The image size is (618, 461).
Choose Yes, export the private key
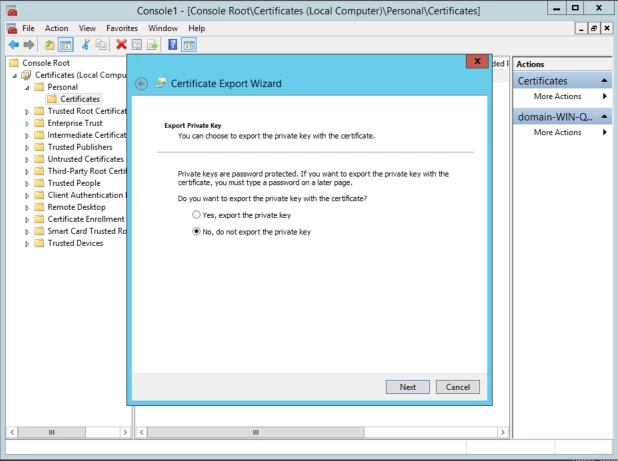pos(196,215)
